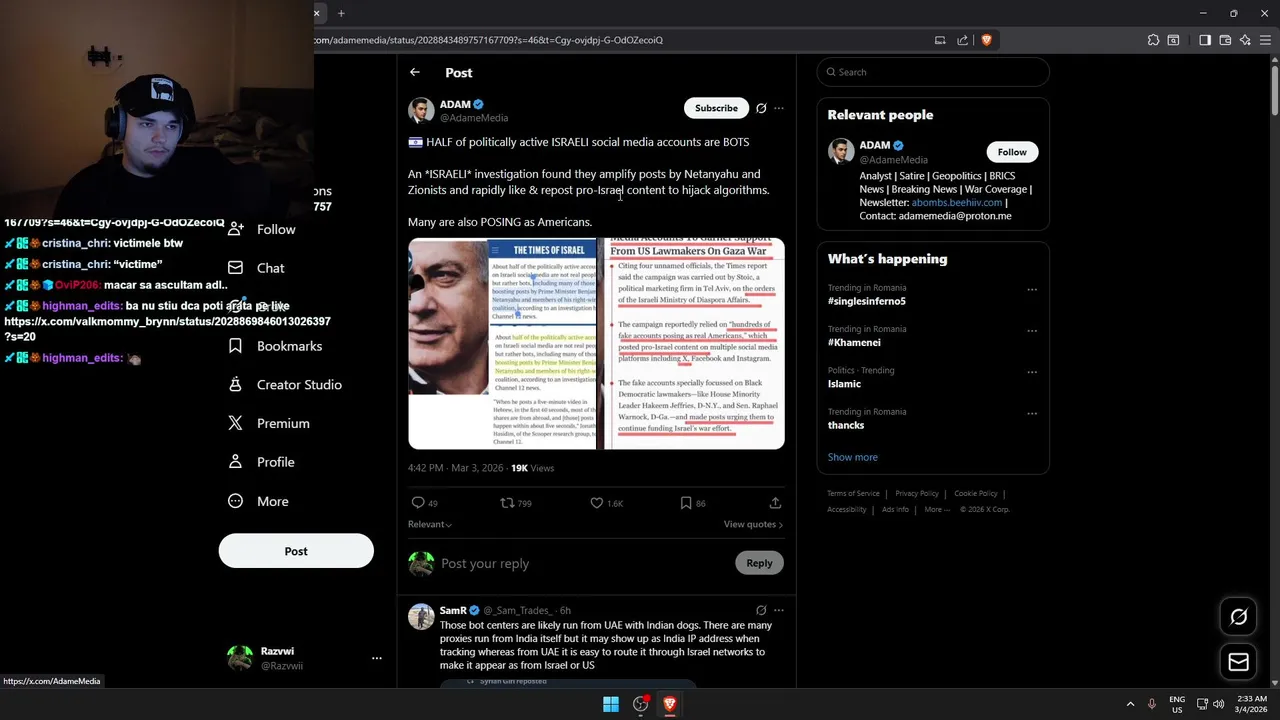
Task: Click the gray Reply button
Action: pyautogui.click(x=759, y=563)
